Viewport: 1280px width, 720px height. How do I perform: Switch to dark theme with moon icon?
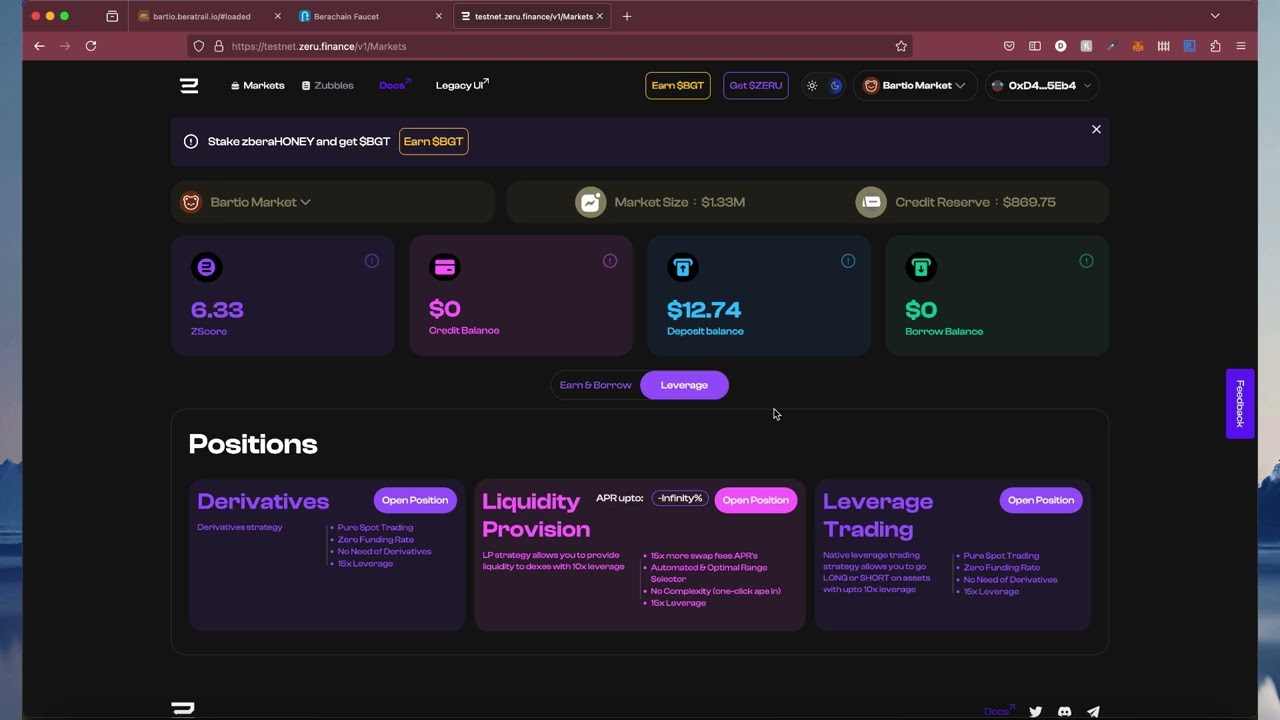tap(836, 86)
